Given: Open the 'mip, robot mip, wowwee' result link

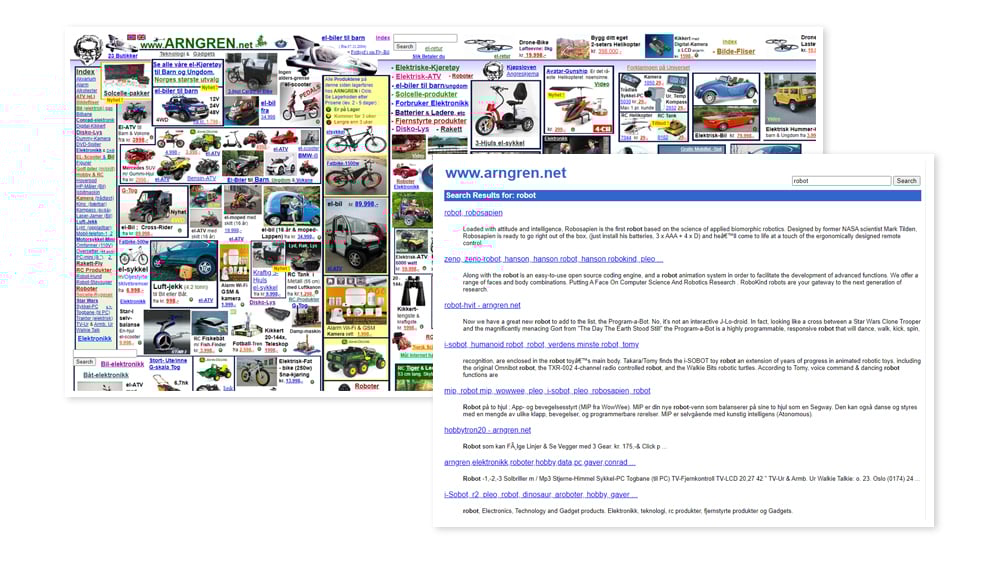Looking at the screenshot, I should (547, 391).
